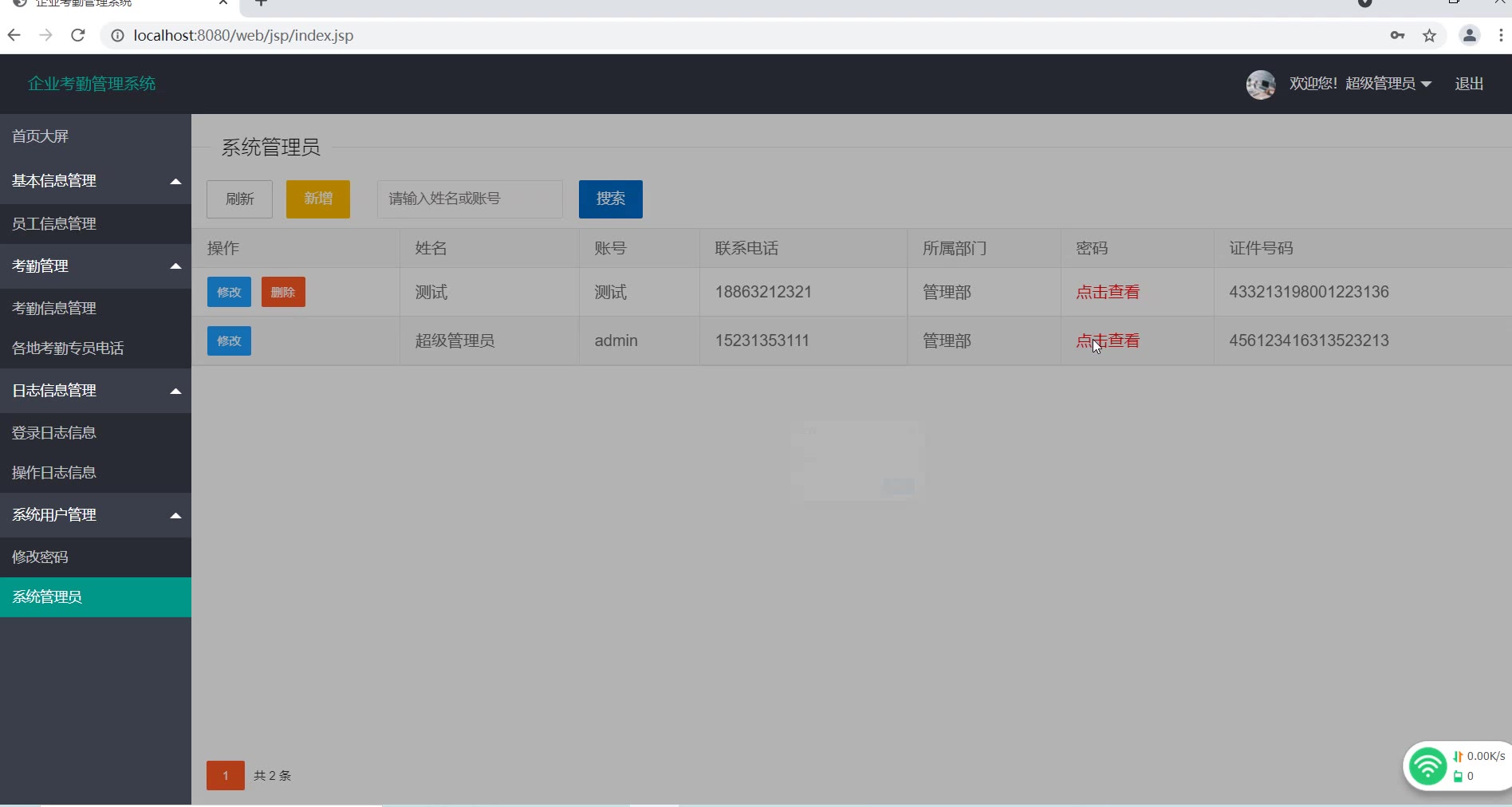Click phone number 15231353111
This screenshot has width=1512, height=807.
[x=762, y=341]
